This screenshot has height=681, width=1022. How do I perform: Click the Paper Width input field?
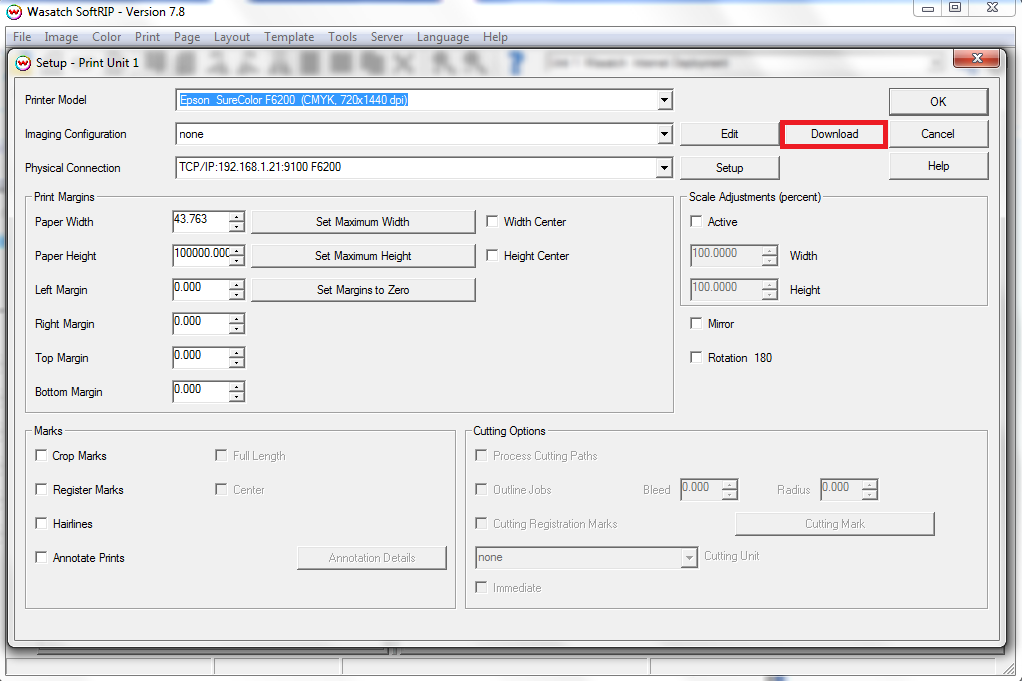click(x=201, y=221)
